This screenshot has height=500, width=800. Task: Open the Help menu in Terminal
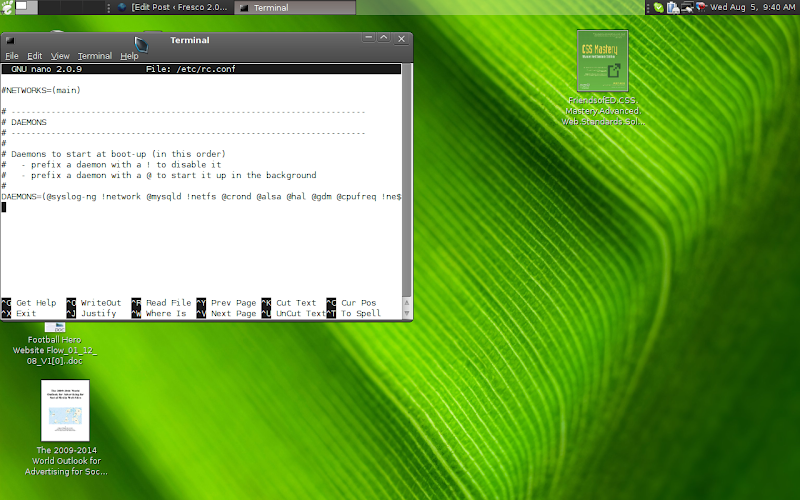tap(129, 56)
